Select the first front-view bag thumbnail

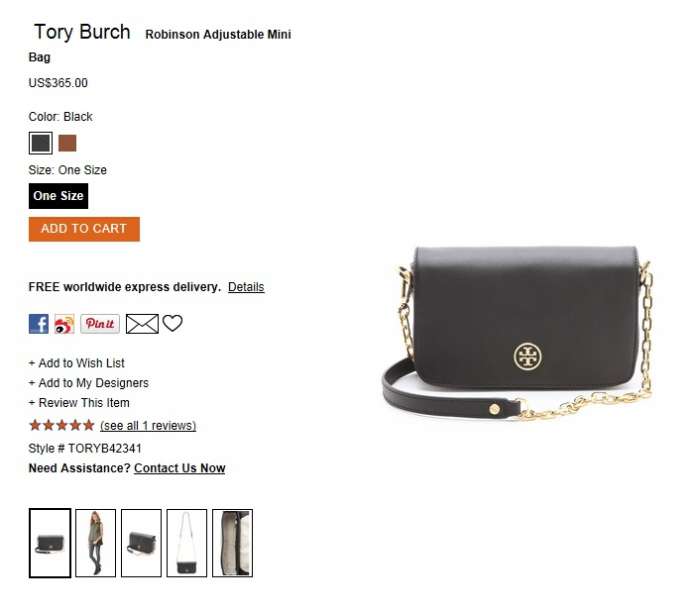(50, 543)
